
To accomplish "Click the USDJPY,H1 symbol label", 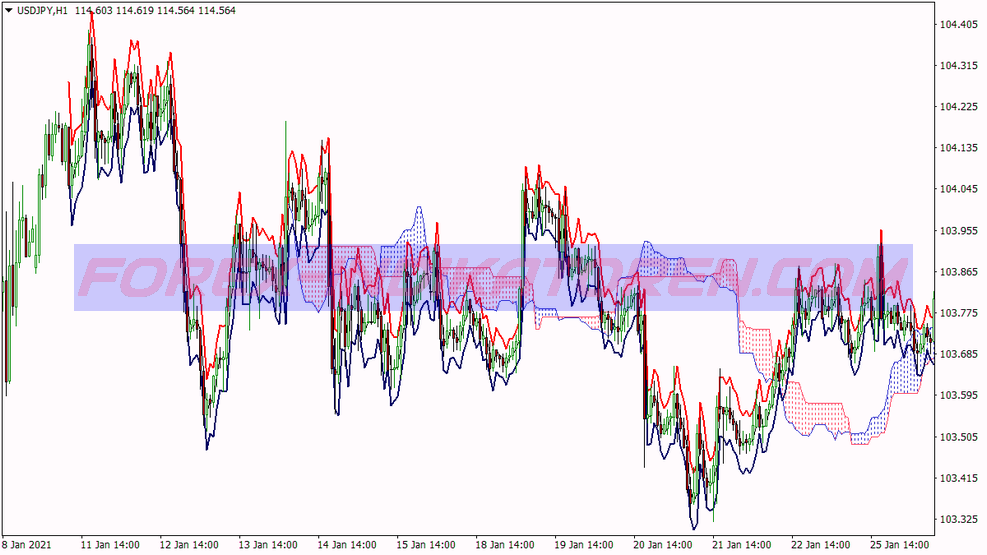I will [x=42, y=10].
